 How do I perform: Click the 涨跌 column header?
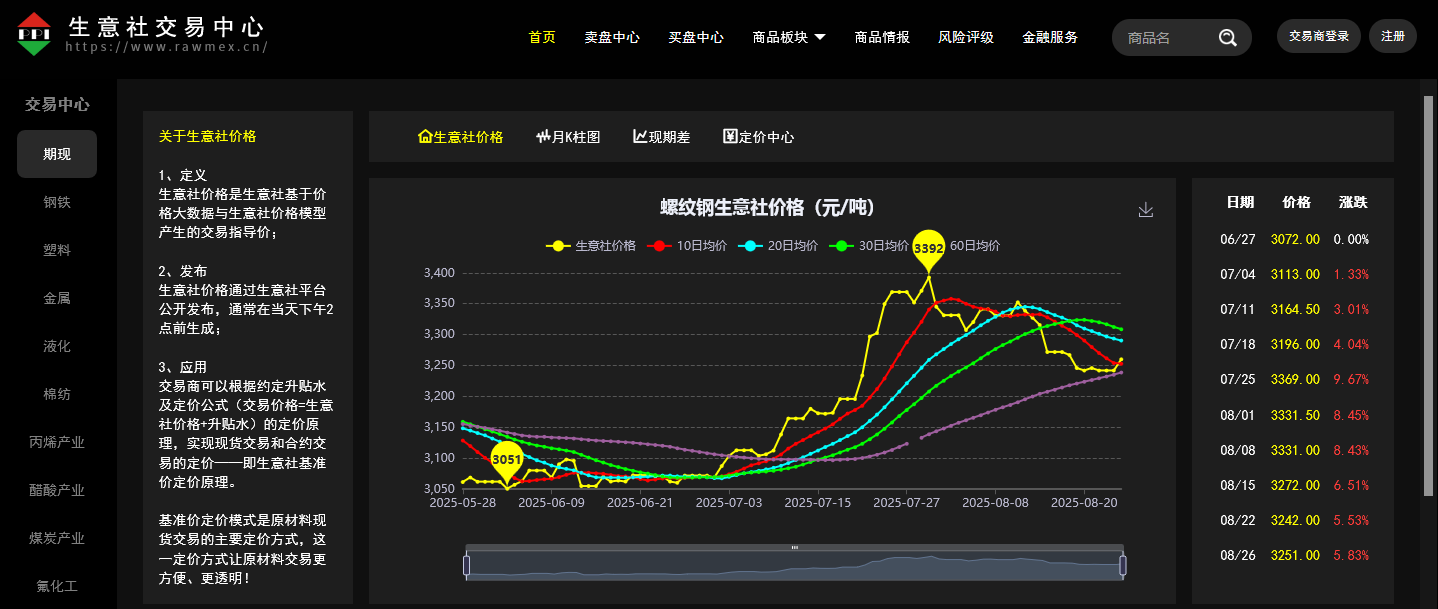pyautogui.click(x=1353, y=202)
